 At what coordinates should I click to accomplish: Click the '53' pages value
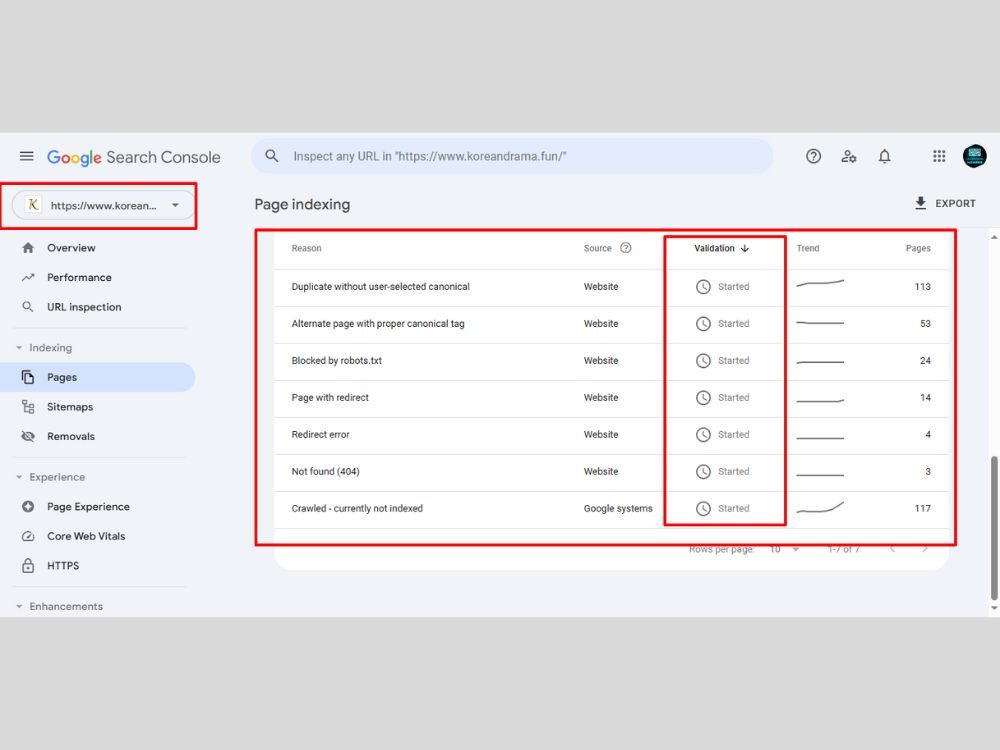coord(925,323)
